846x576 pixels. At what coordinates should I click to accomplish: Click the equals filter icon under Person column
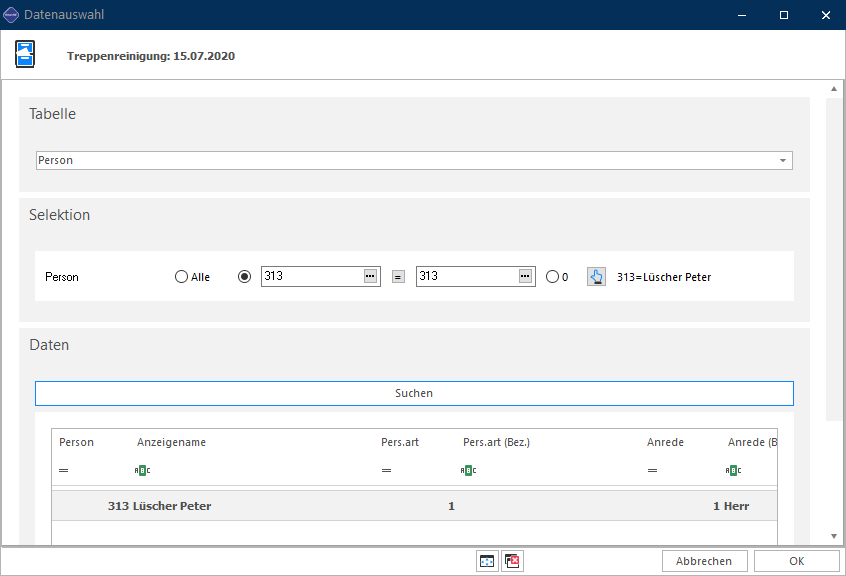[x=64, y=470]
